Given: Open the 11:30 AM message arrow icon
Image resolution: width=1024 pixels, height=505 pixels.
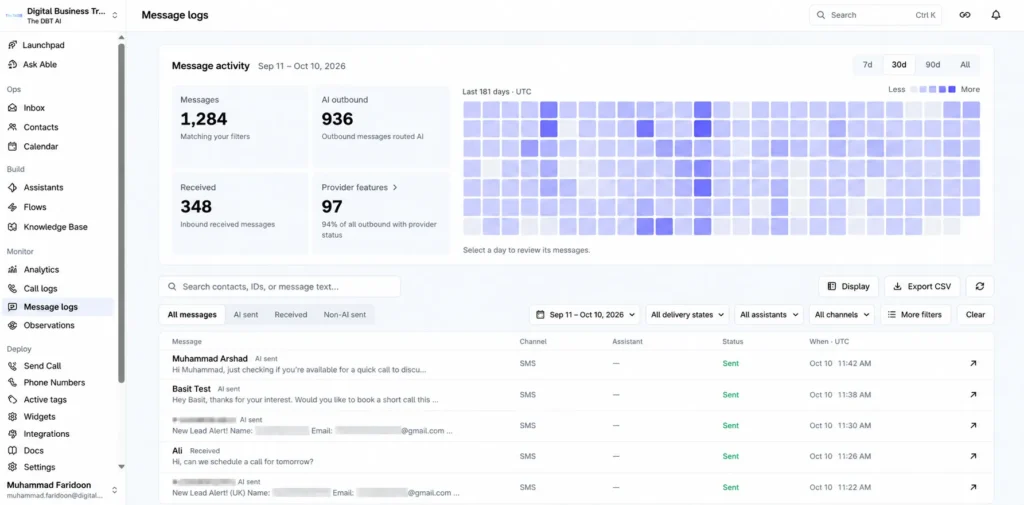Looking at the screenshot, I should tap(973, 425).
